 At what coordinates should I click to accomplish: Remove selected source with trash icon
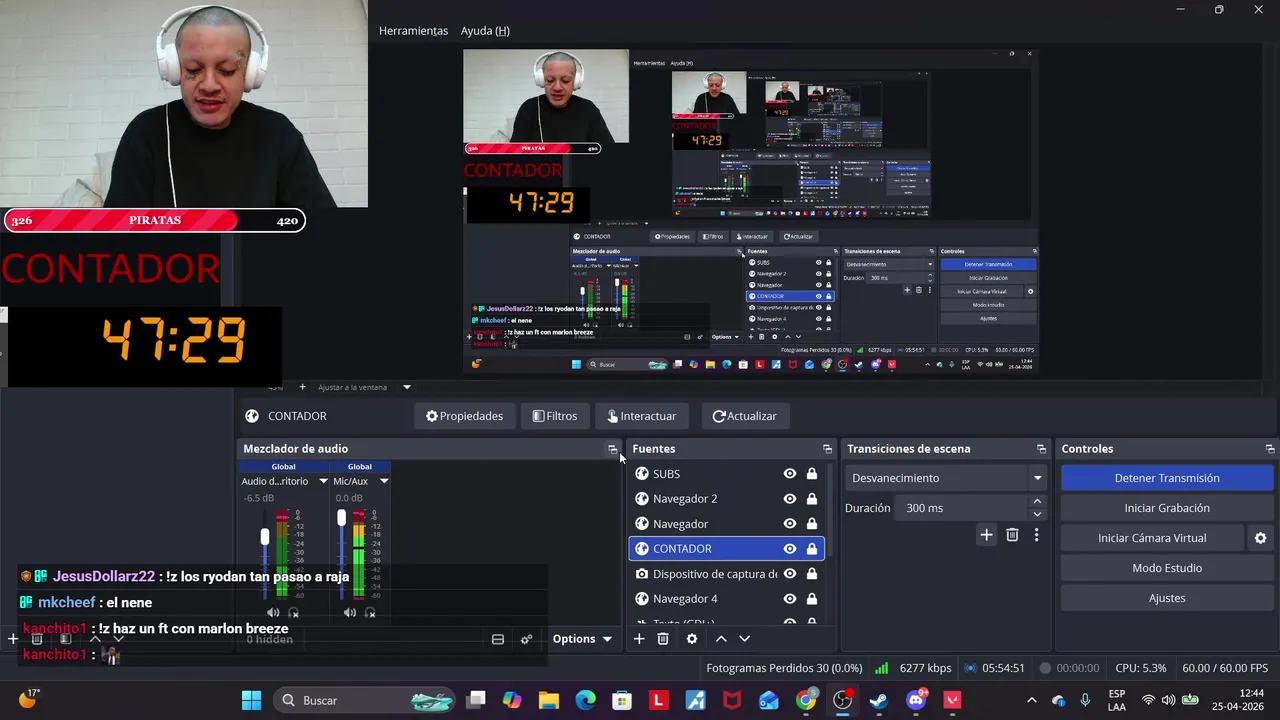tap(663, 639)
